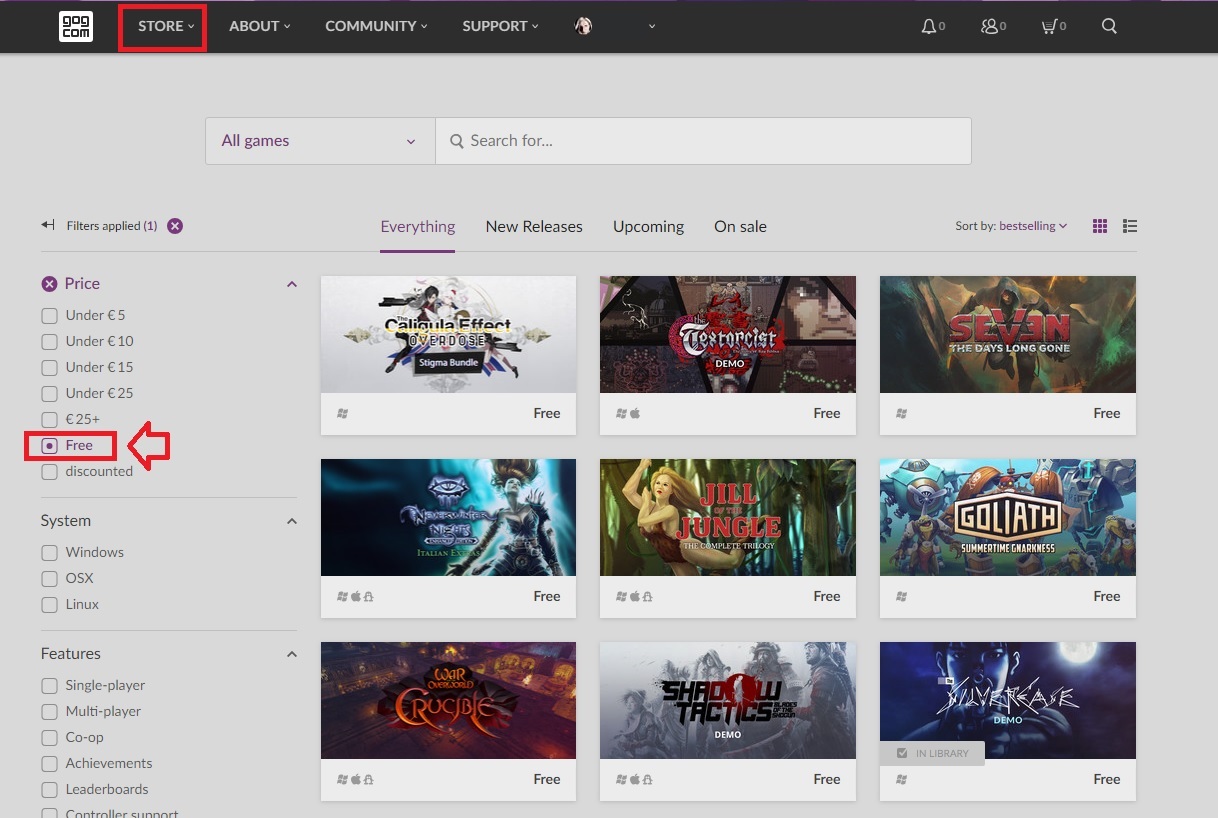Image resolution: width=1218 pixels, height=818 pixels.
Task: Click Apple icon under Testorcist demo card
Action: [x=635, y=413]
